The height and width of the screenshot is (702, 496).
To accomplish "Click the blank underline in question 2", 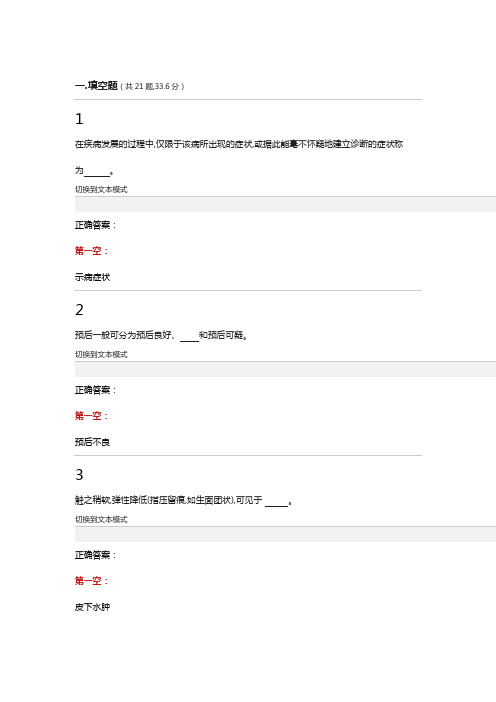I will 189,340.
